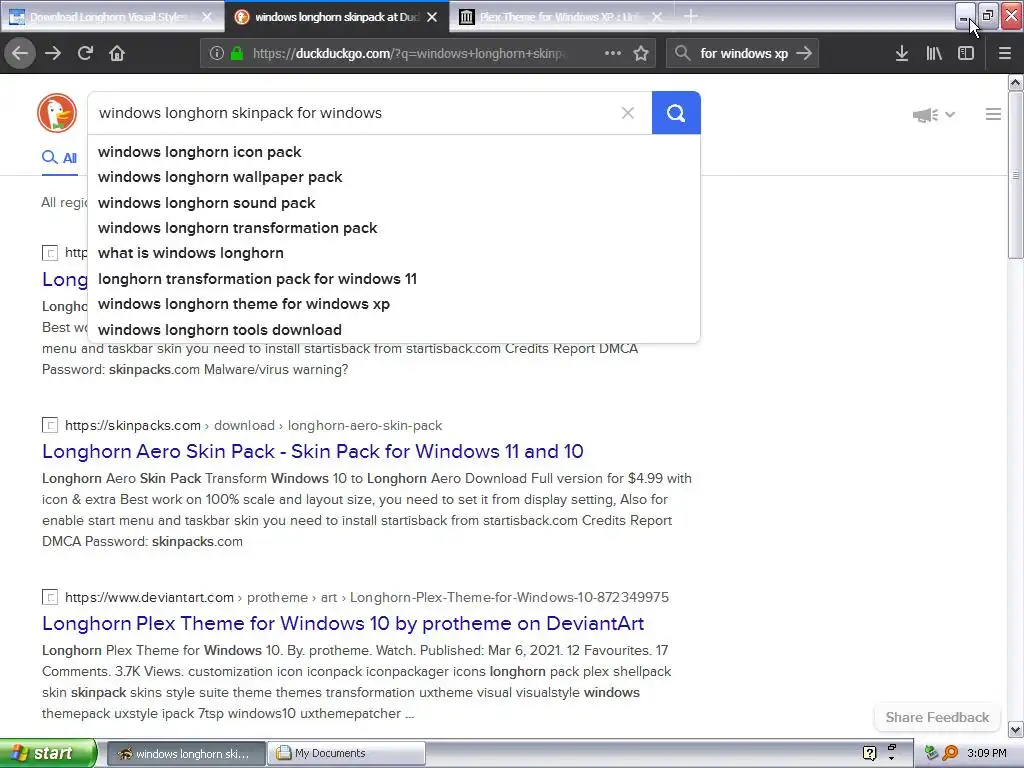Open Longhorn Aero Skin Pack result link
This screenshot has width=1024, height=768.
[x=313, y=451]
